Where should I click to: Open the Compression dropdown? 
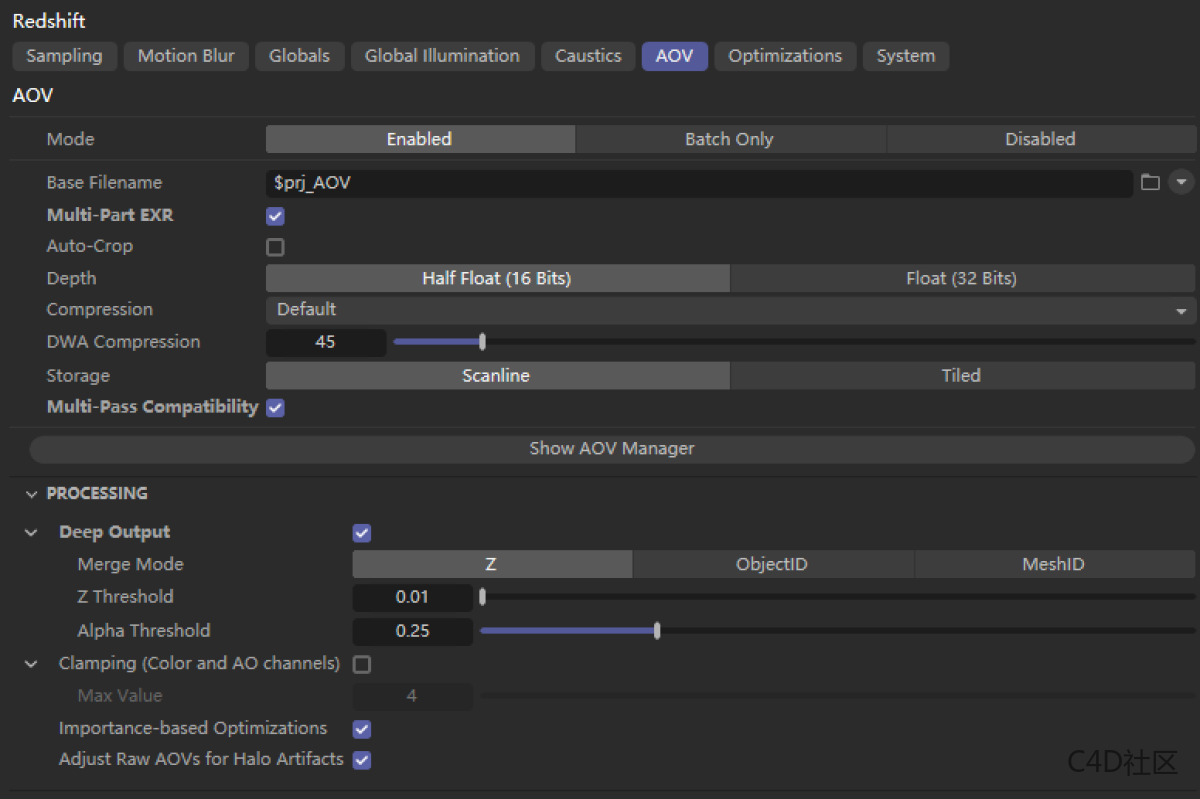(730, 310)
